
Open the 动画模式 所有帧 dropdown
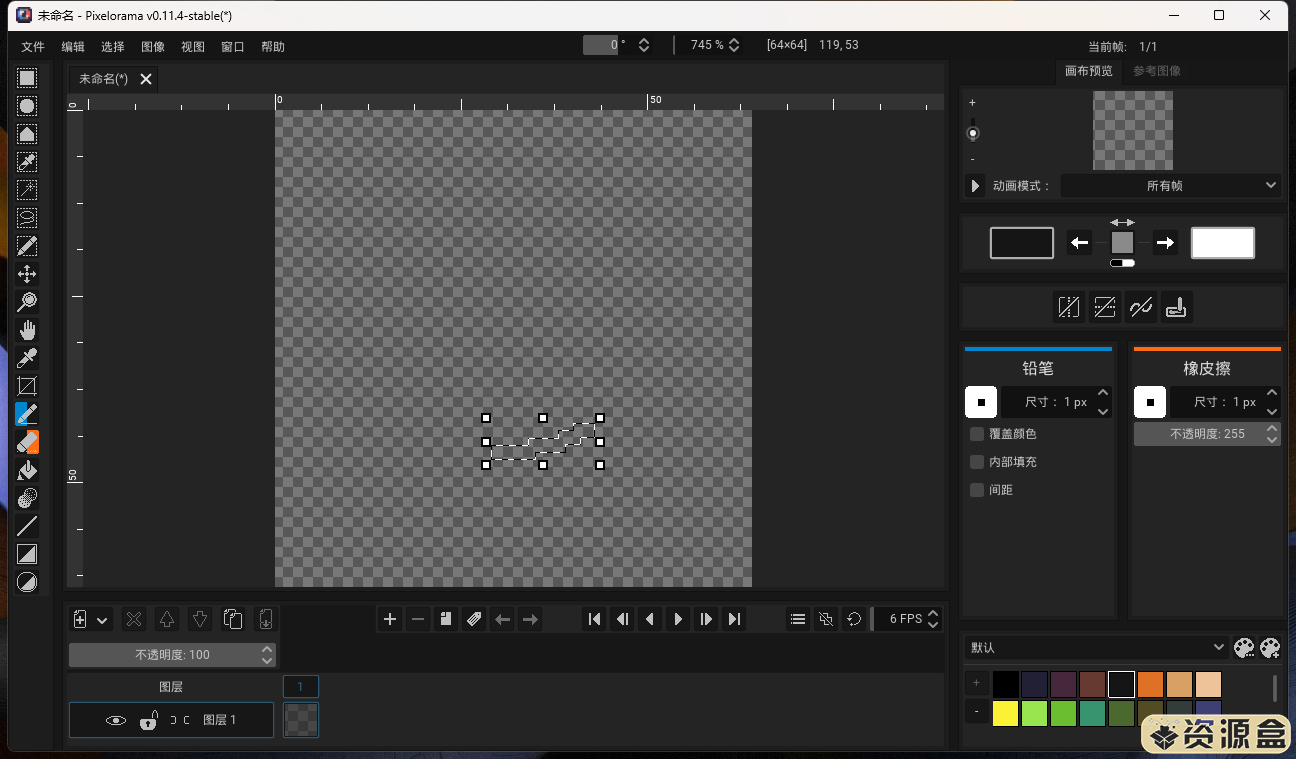click(x=1171, y=186)
